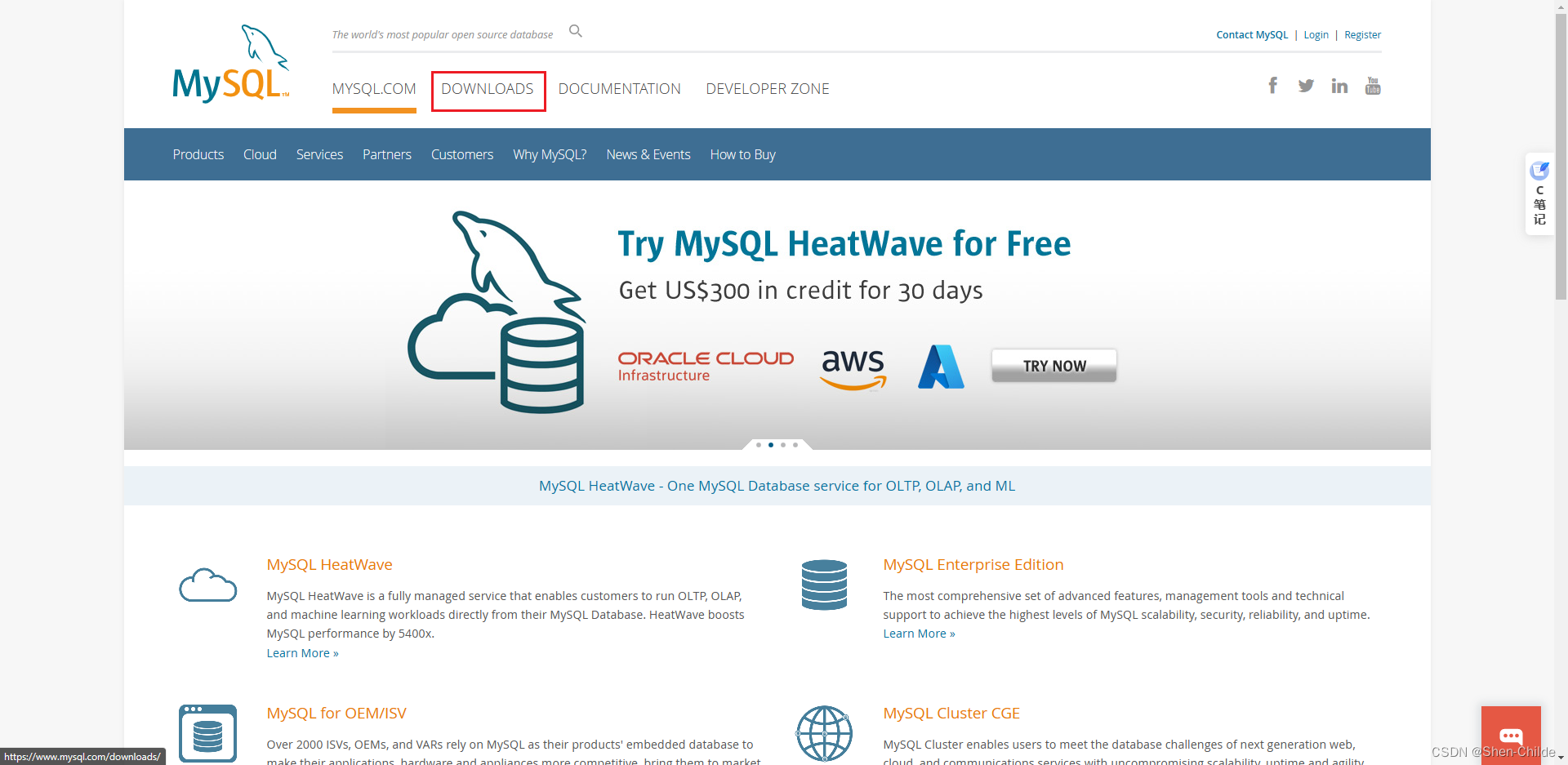
Task: Open MySQL's Facebook page icon
Action: [1272, 86]
